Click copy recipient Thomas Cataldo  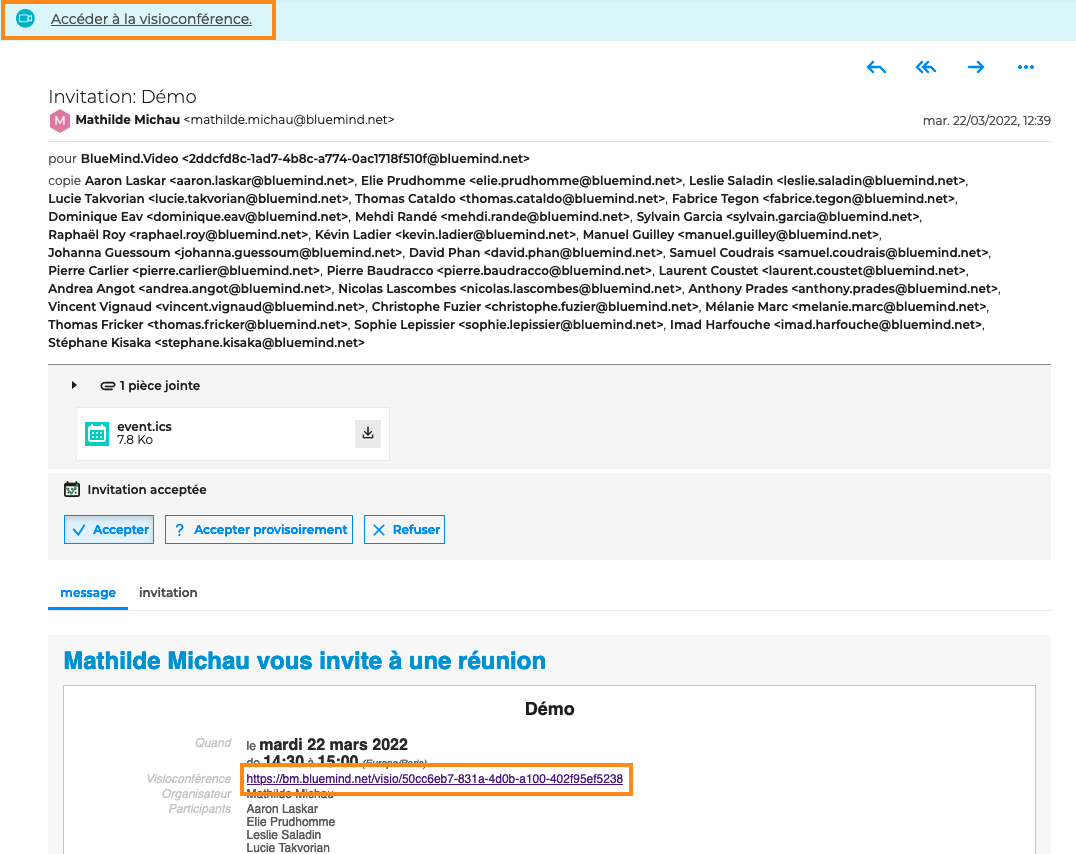[510, 198]
